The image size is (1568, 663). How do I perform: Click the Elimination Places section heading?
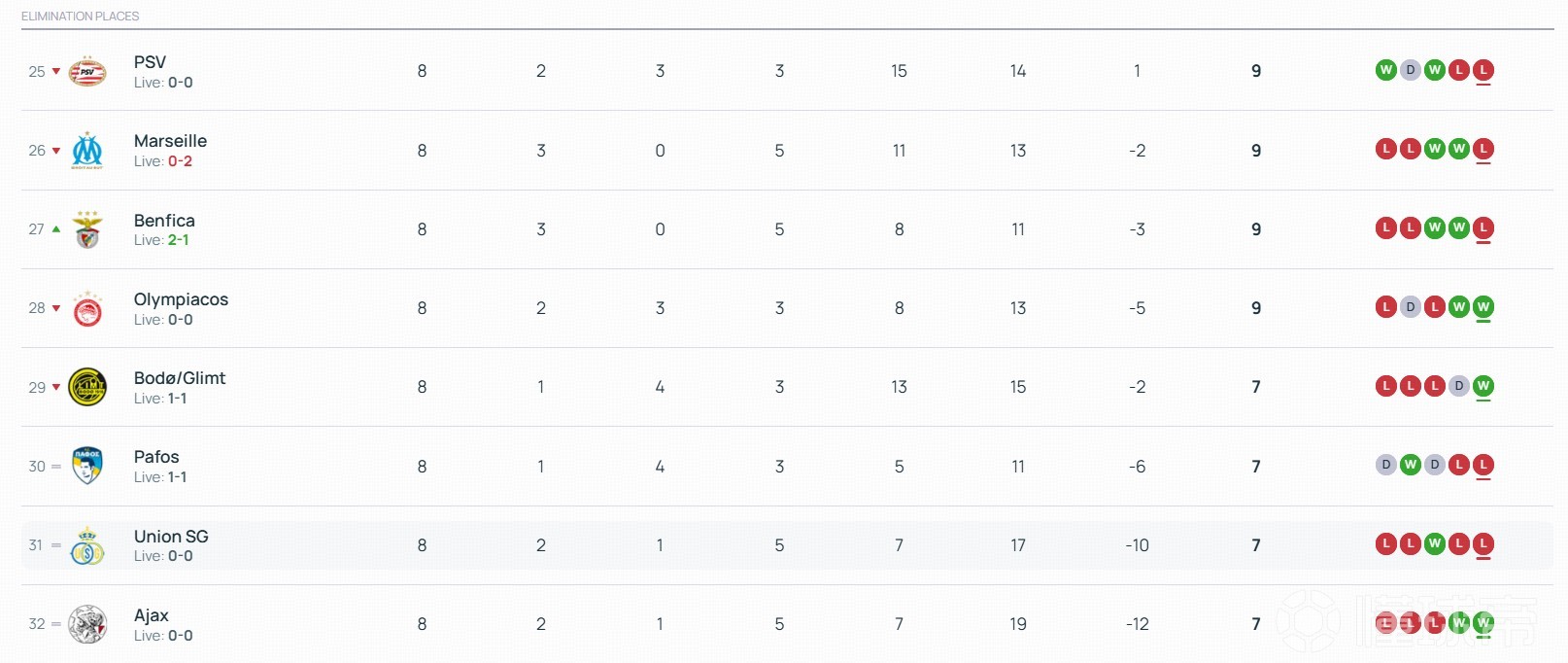coord(80,17)
